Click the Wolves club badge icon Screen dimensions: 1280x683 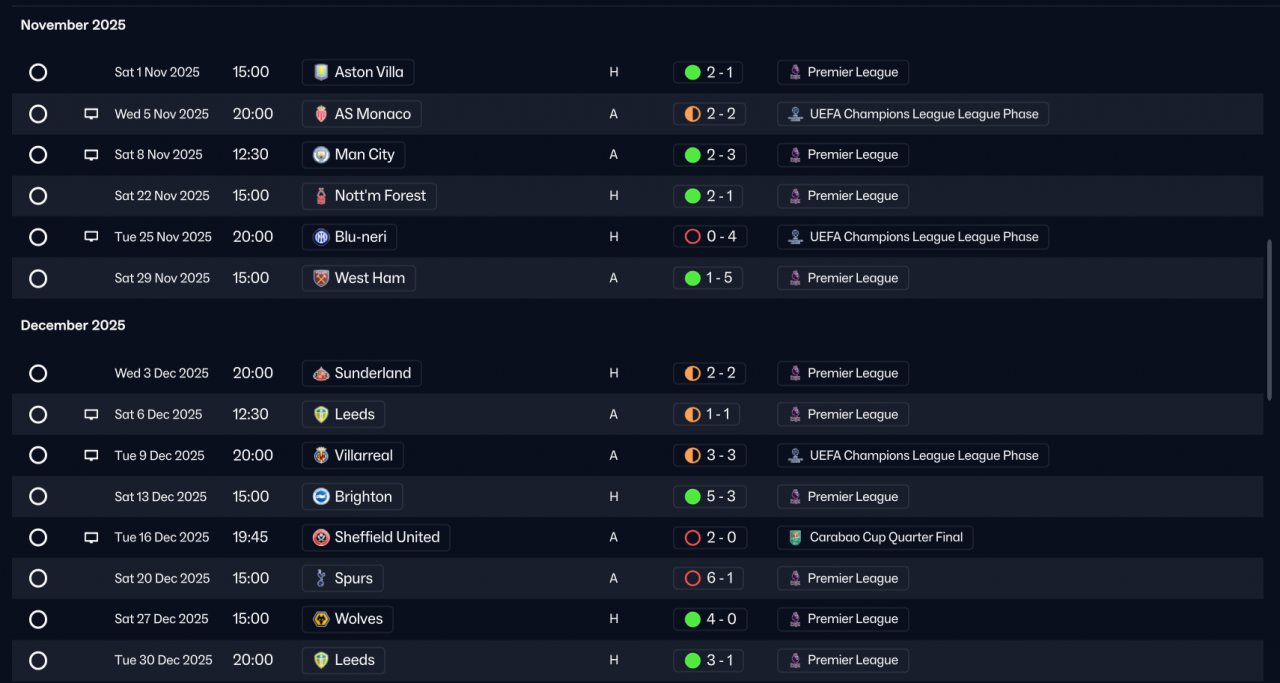321,620
